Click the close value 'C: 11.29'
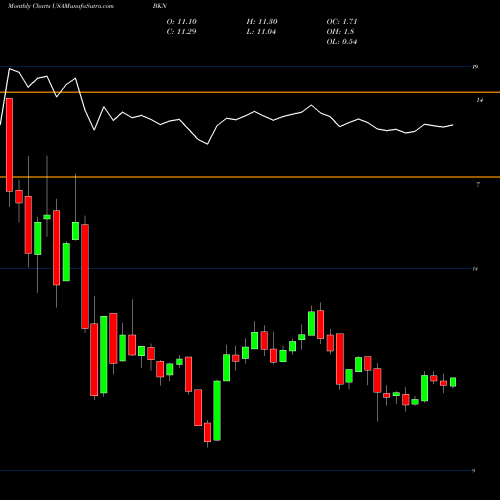The image size is (500, 500). [181, 32]
